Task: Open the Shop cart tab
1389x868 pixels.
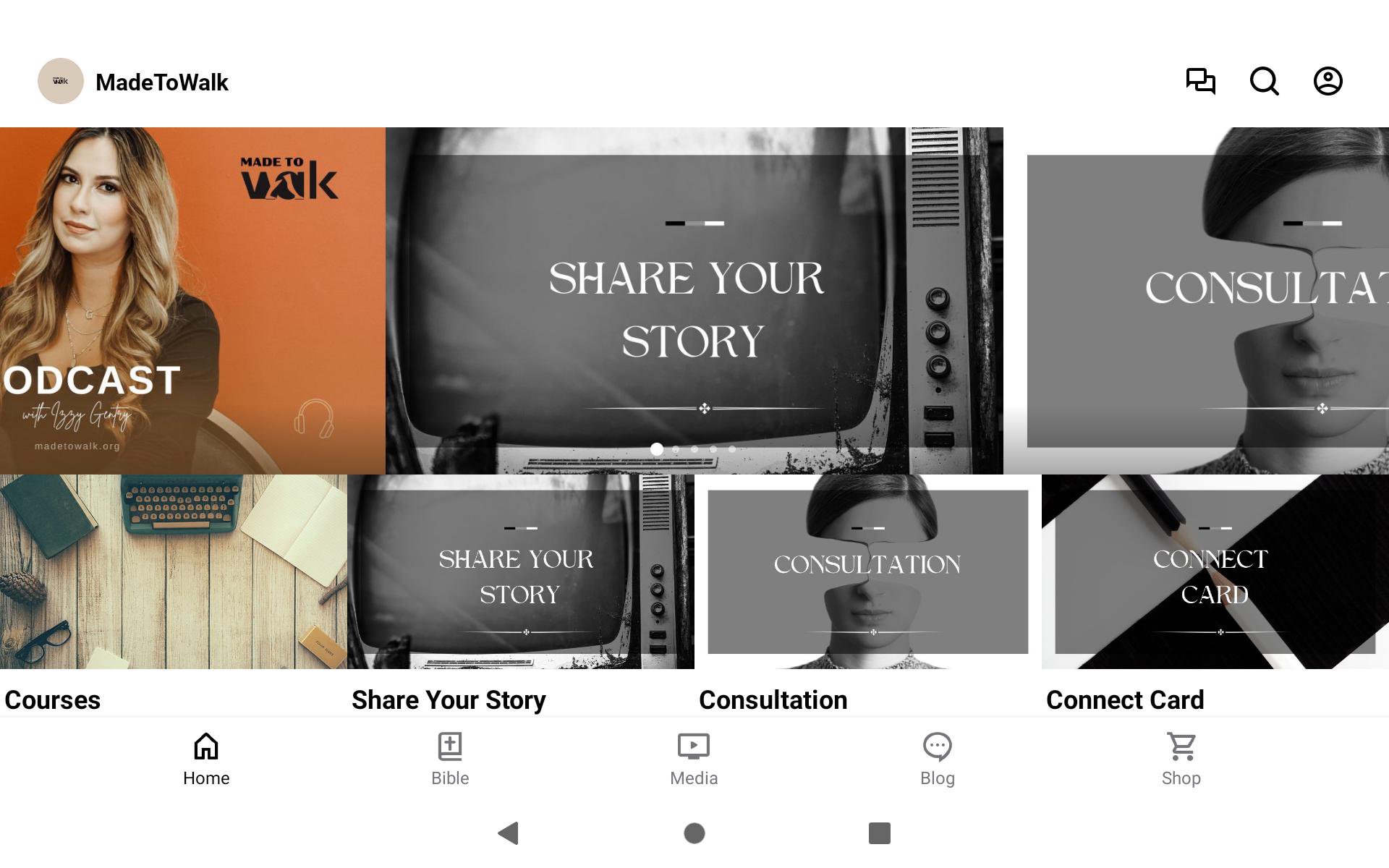Action: [1181, 759]
